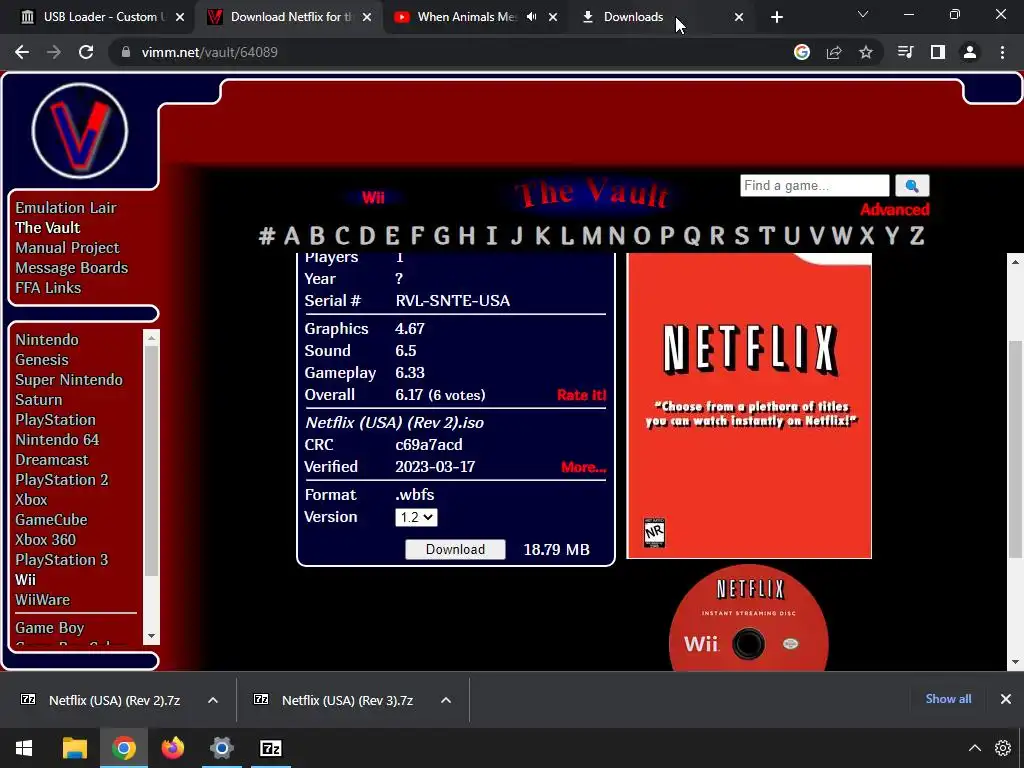
Task: Close the Downloads tab
Action: tap(739, 17)
